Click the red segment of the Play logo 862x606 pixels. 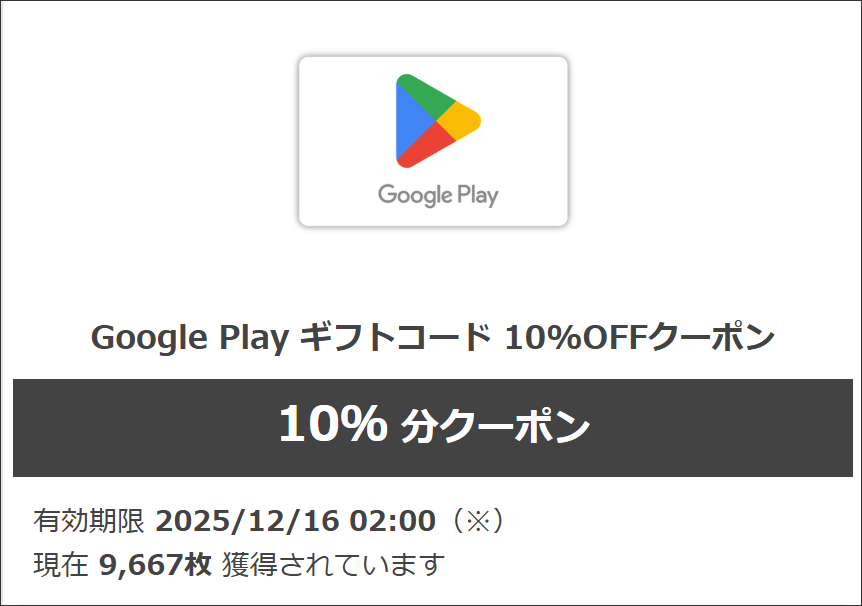click(426, 148)
